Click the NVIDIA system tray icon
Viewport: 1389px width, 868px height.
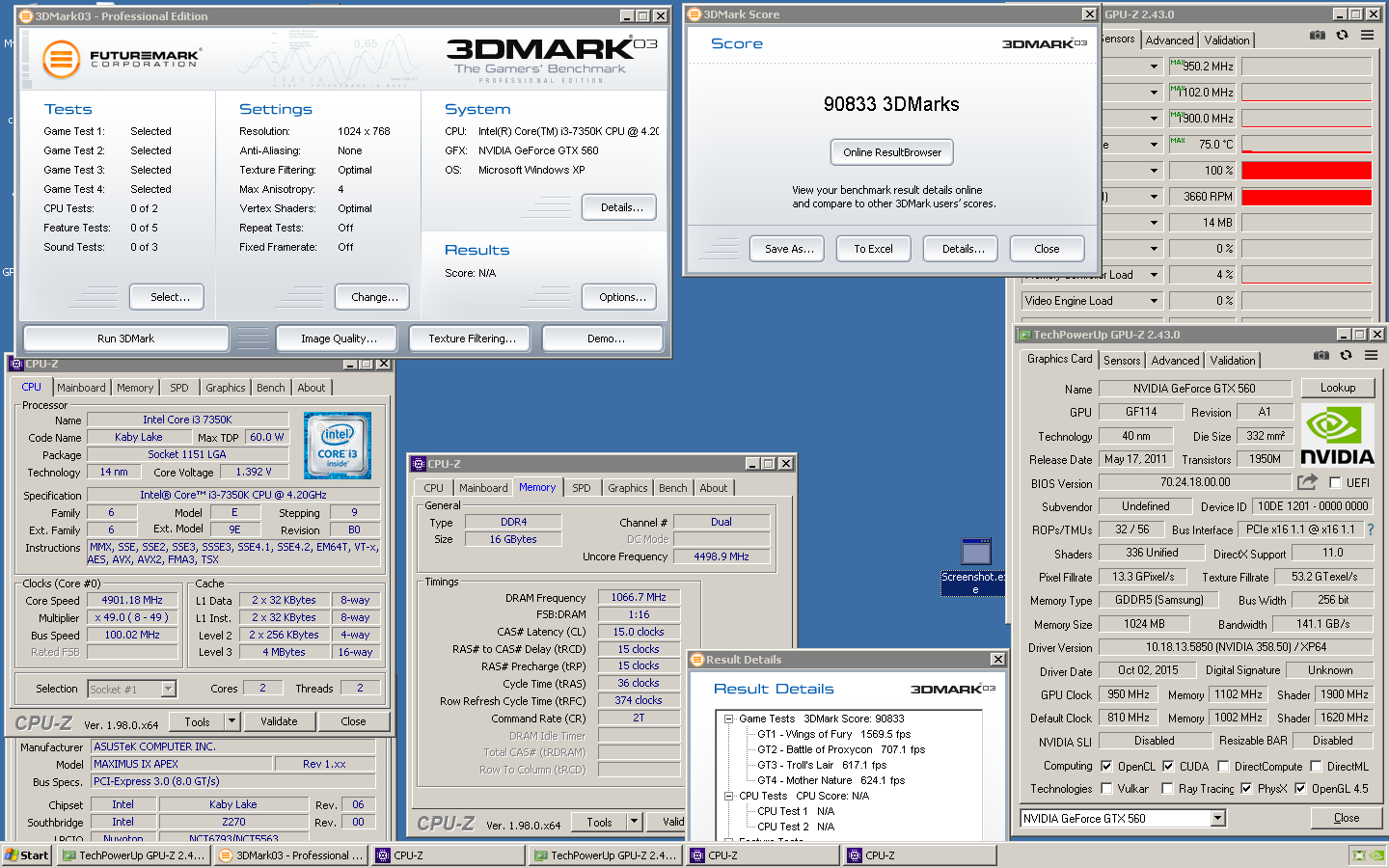coord(1375,854)
